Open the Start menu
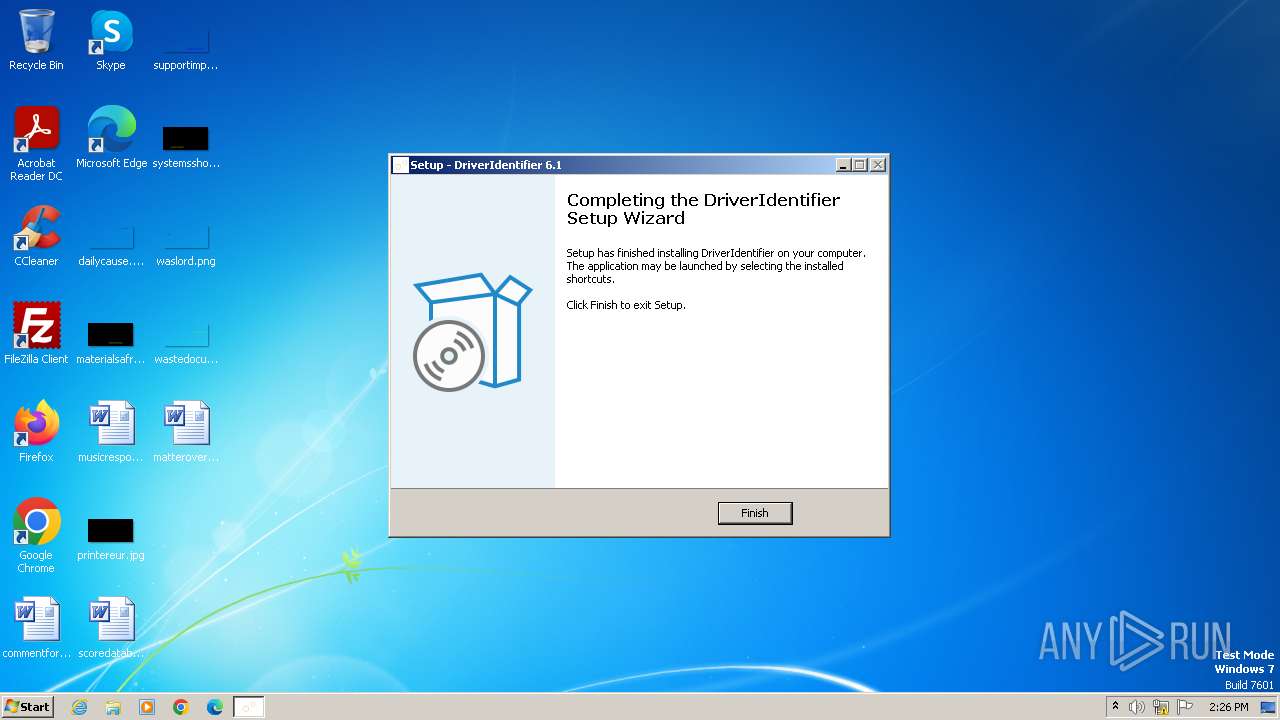 [x=27, y=706]
